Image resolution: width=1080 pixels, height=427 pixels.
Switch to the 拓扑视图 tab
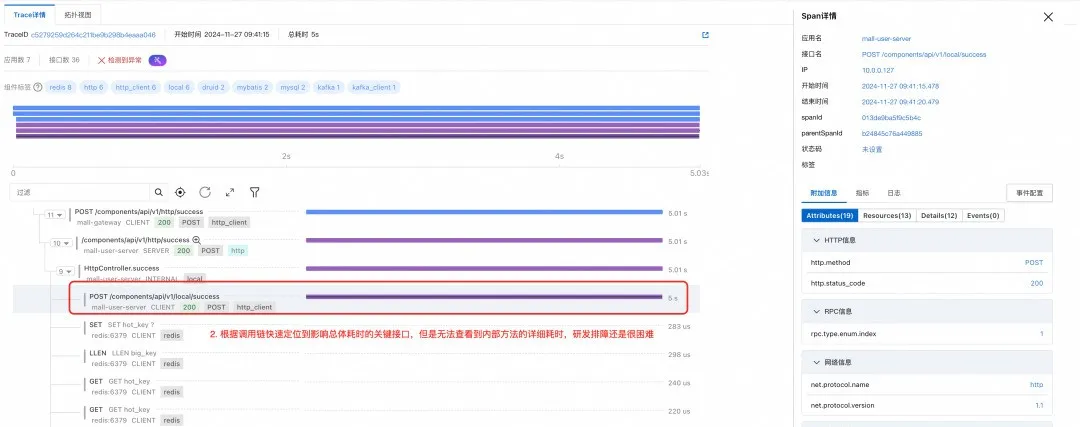click(x=78, y=14)
